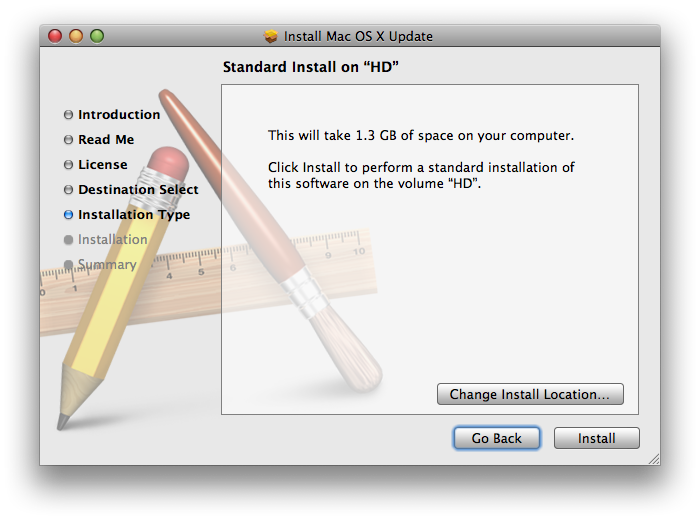Click the Summary step bullet
This screenshot has width=700, height=520.
[x=68, y=265]
